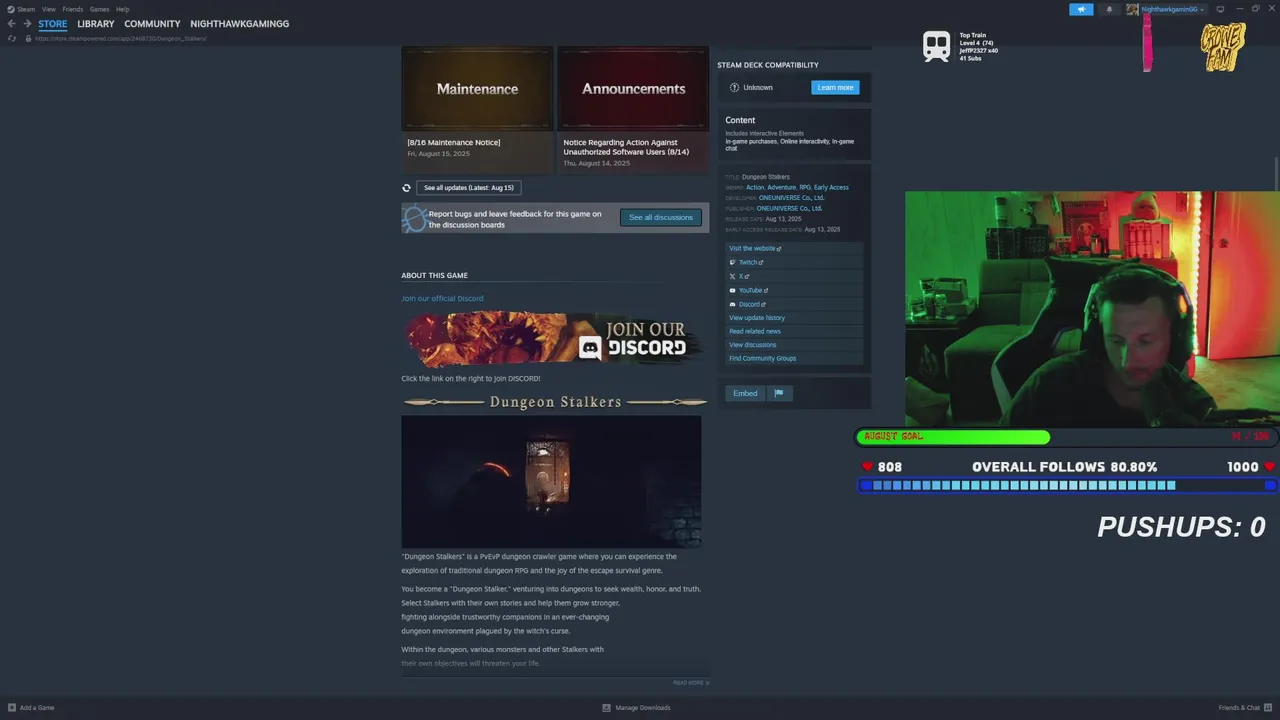Switch to the LIBRARY tab
This screenshot has width=1280, height=720.
[x=96, y=24]
